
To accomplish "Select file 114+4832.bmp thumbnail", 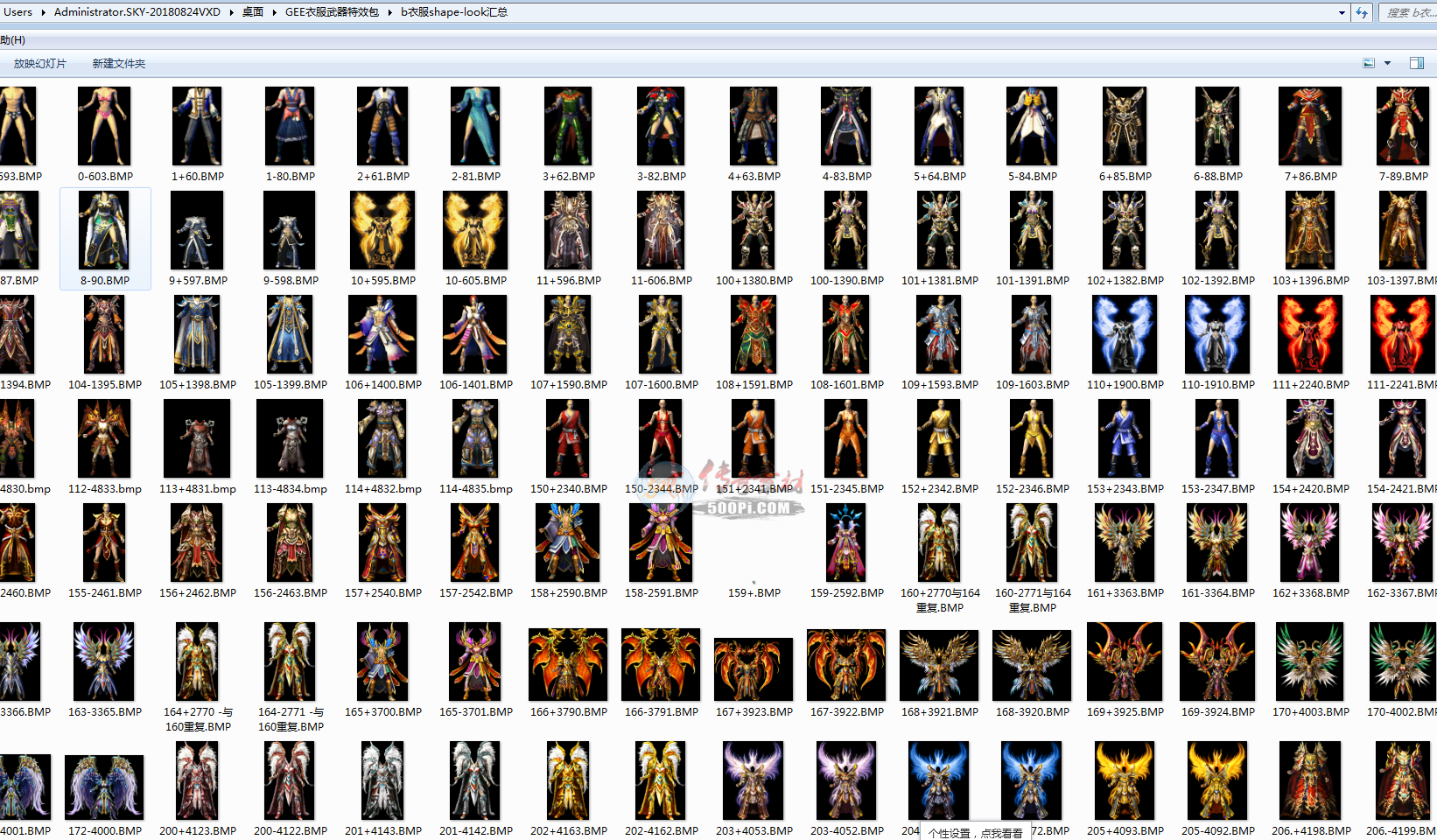I will [x=382, y=438].
